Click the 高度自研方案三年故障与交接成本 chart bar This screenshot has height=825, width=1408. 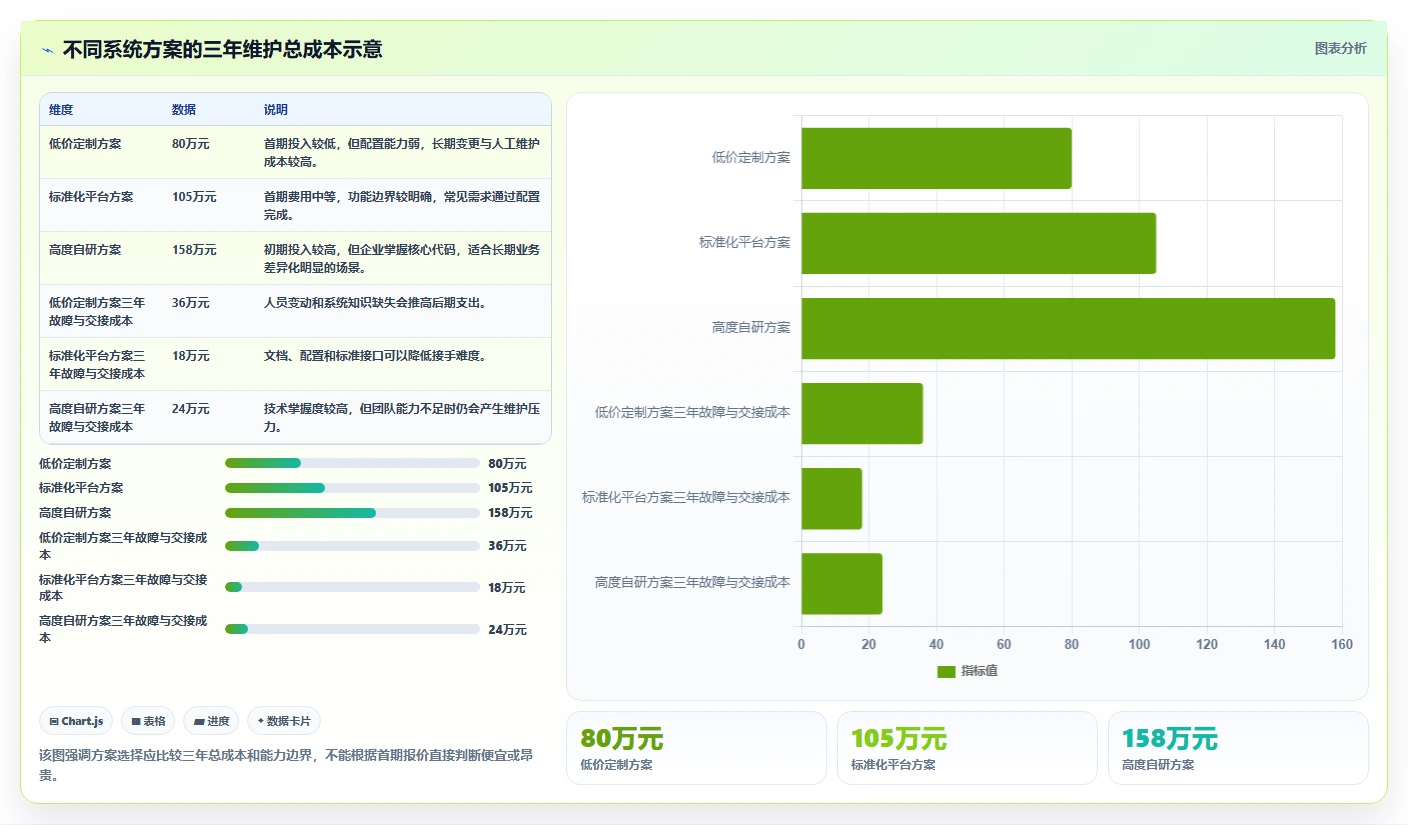coord(841,583)
